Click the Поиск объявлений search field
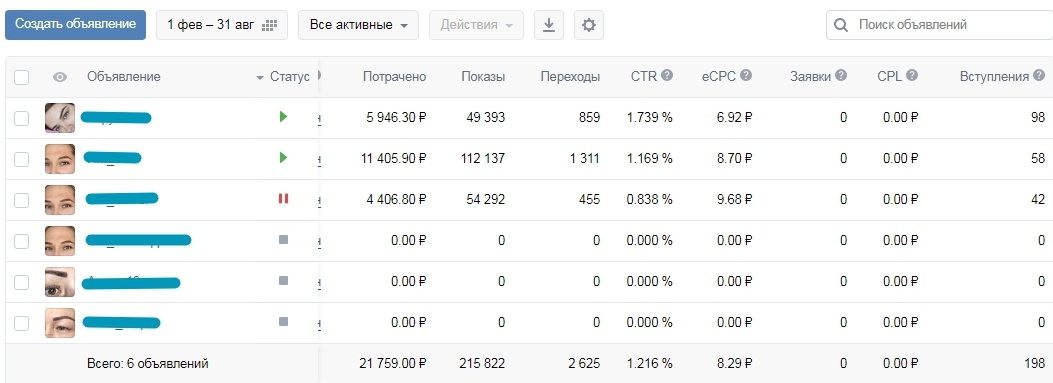1053x383 pixels. (x=940, y=25)
